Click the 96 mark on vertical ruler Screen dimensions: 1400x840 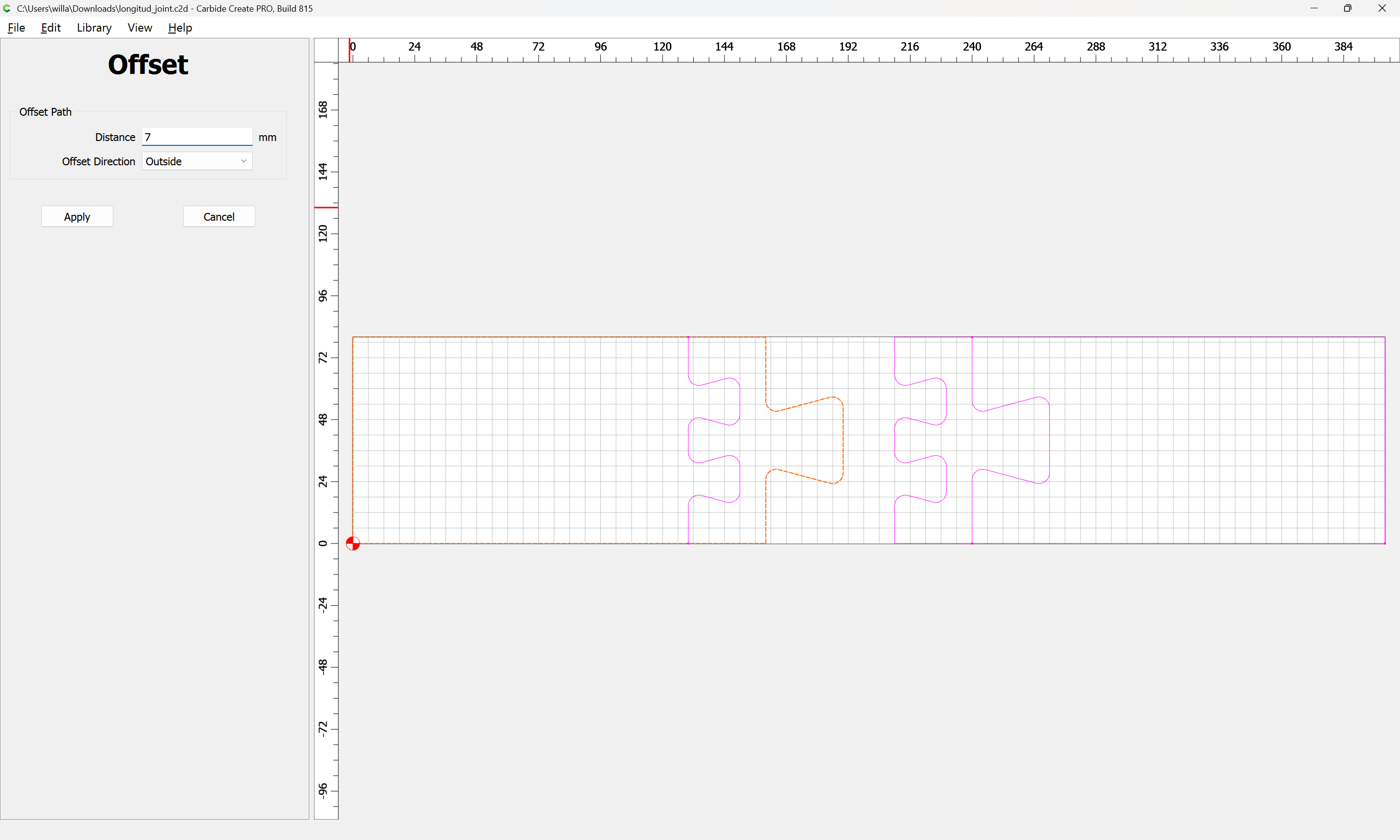coord(323,296)
